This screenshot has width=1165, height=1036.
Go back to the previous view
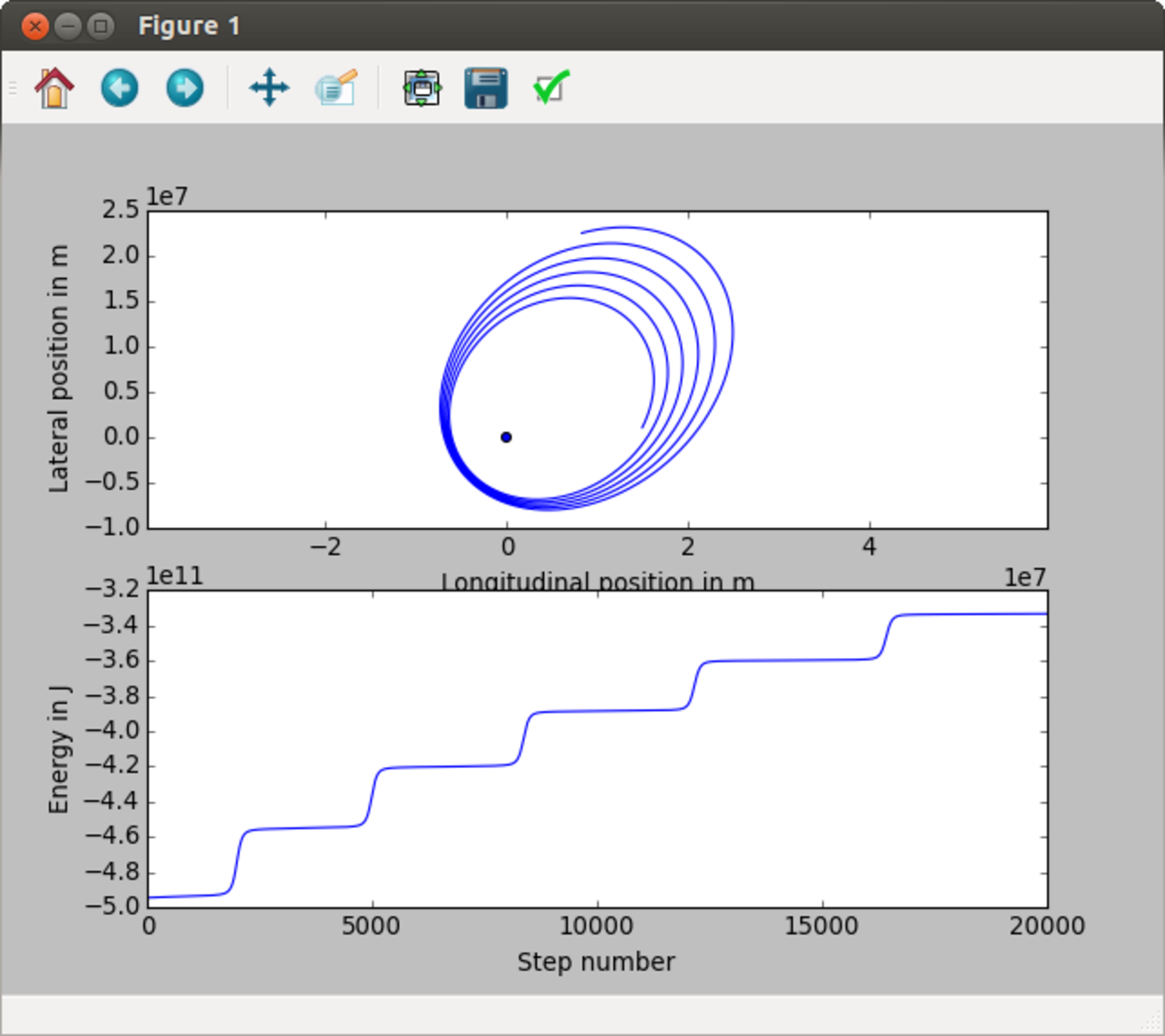coord(119,88)
